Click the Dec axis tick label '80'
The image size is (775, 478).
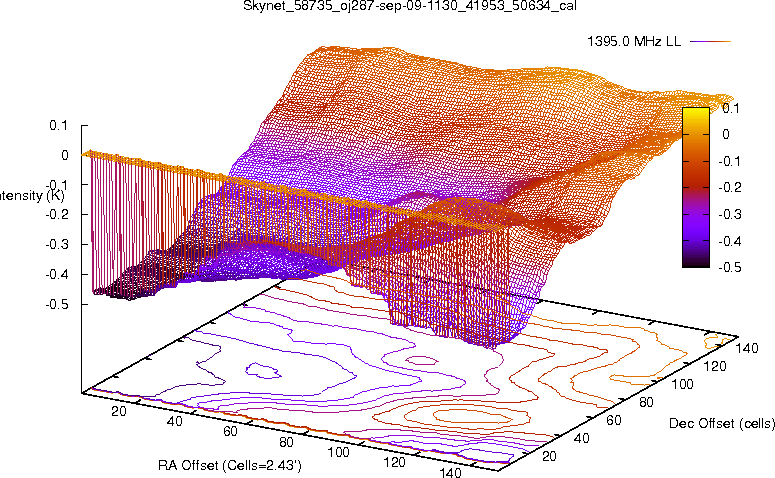(x=646, y=402)
